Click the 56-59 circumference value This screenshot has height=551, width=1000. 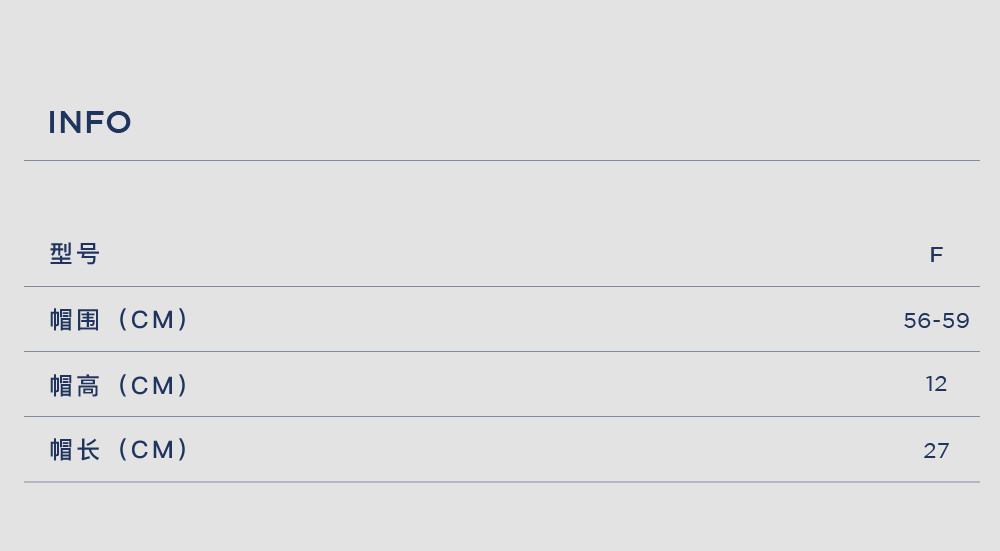tap(936, 320)
